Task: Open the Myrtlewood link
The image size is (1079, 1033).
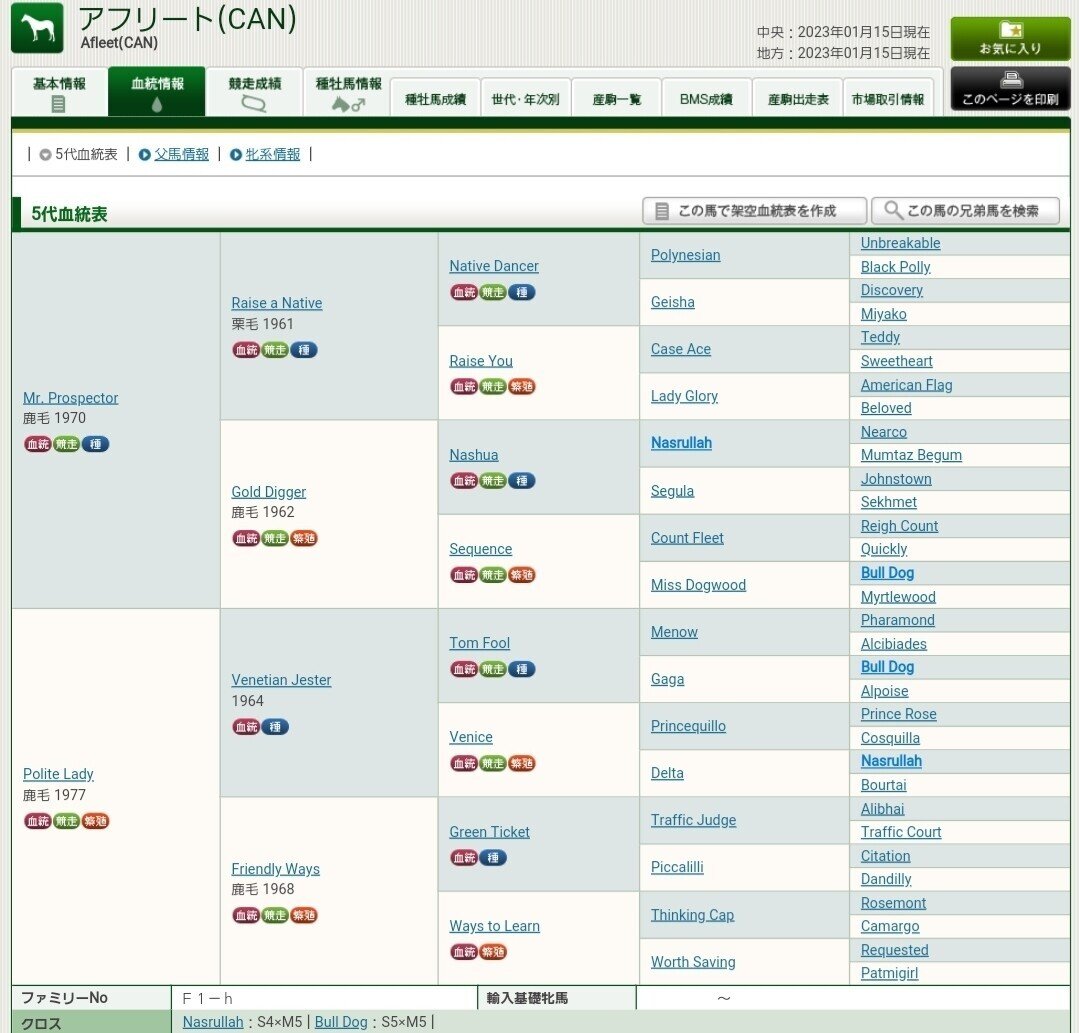Action: [x=898, y=597]
